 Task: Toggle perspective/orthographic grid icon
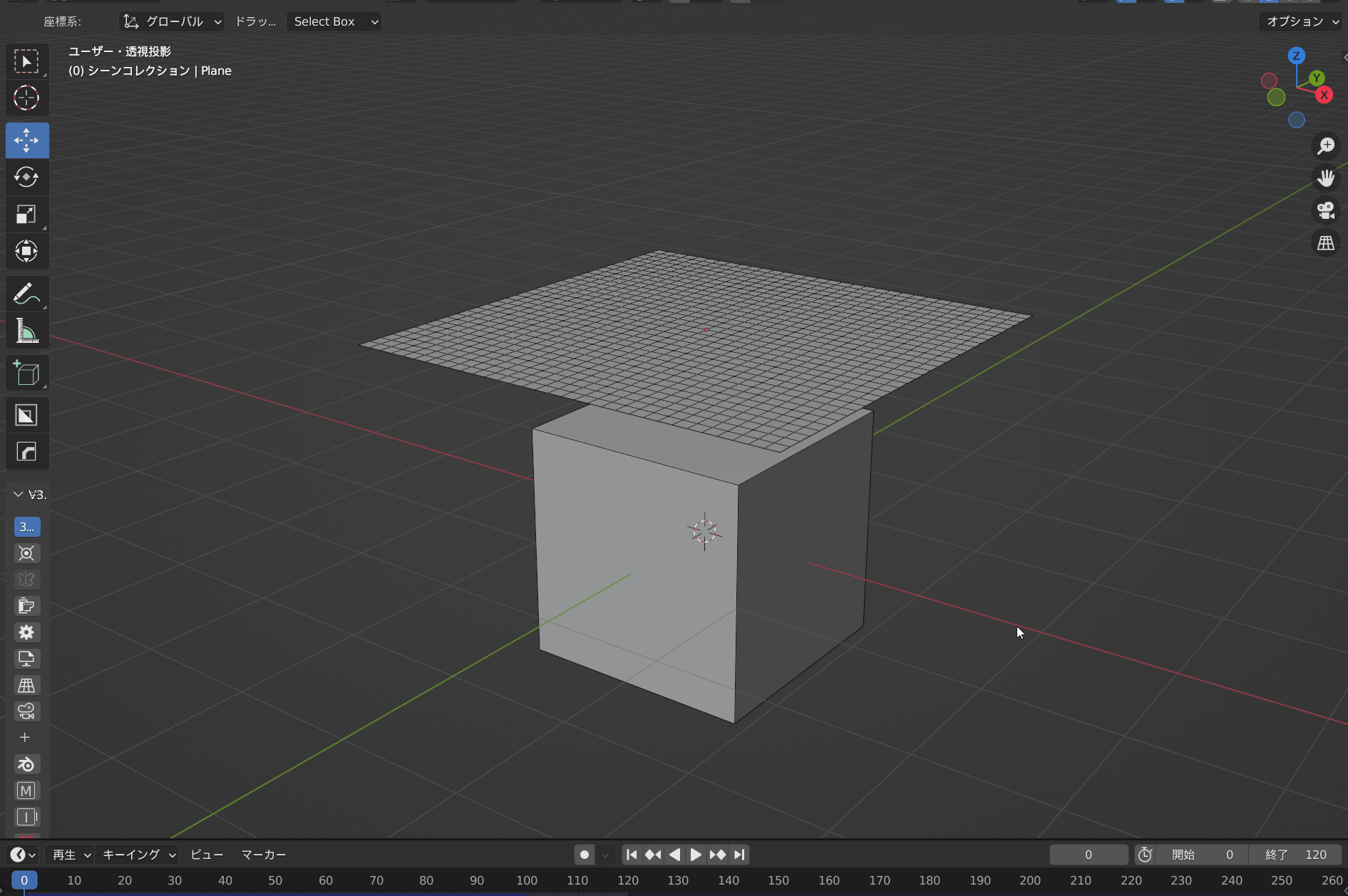click(x=1326, y=243)
